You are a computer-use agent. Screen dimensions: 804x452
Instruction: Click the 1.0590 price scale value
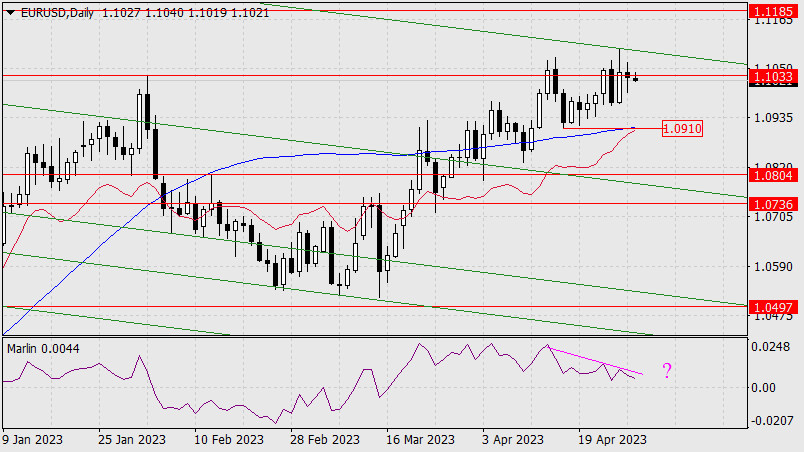click(x=773, y=266)
